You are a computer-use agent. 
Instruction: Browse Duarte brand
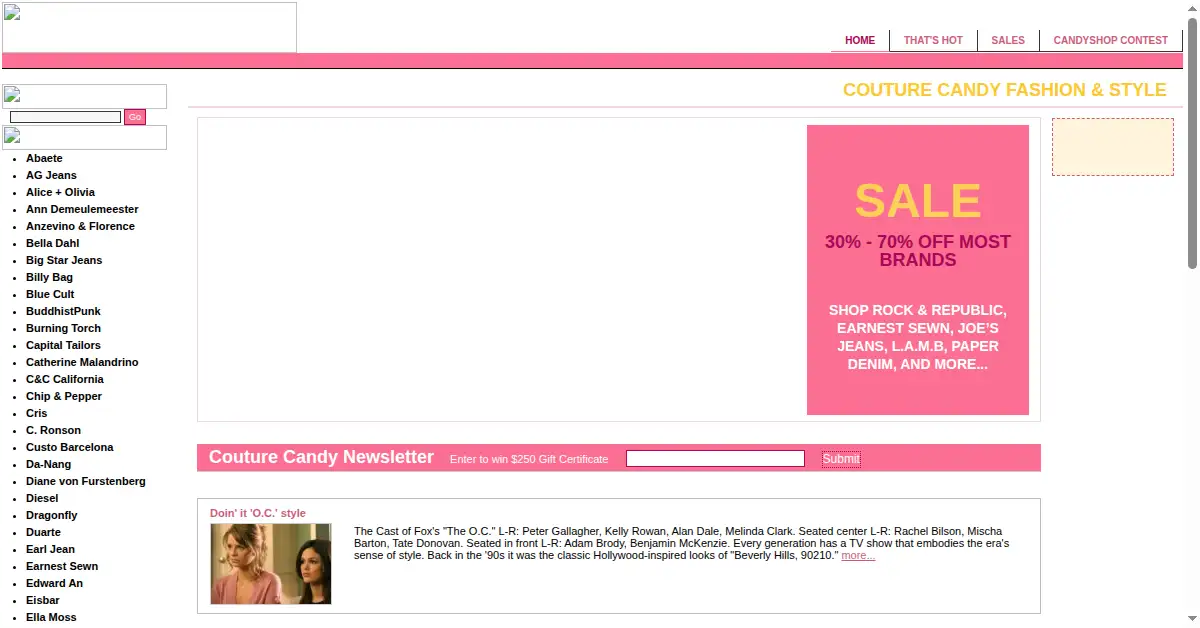pos(43,532)
